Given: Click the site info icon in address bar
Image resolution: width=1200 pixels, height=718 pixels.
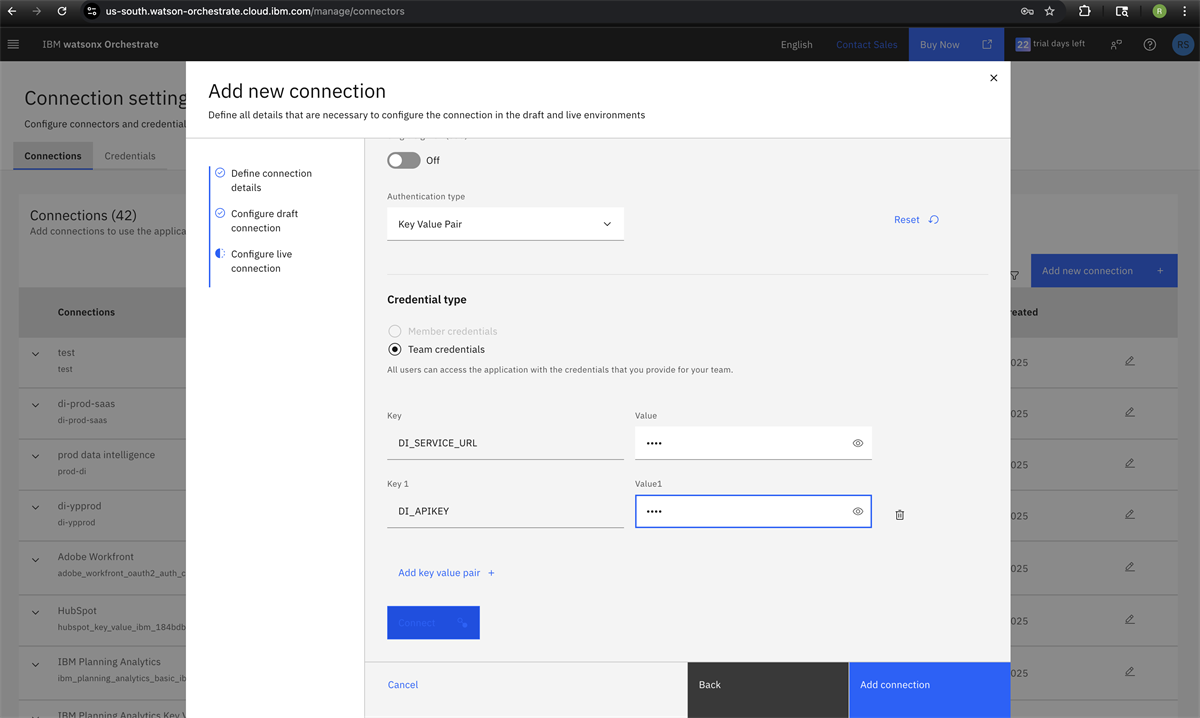Looking at the screenshot, I should pyautogui.click(x=91, y=11).
